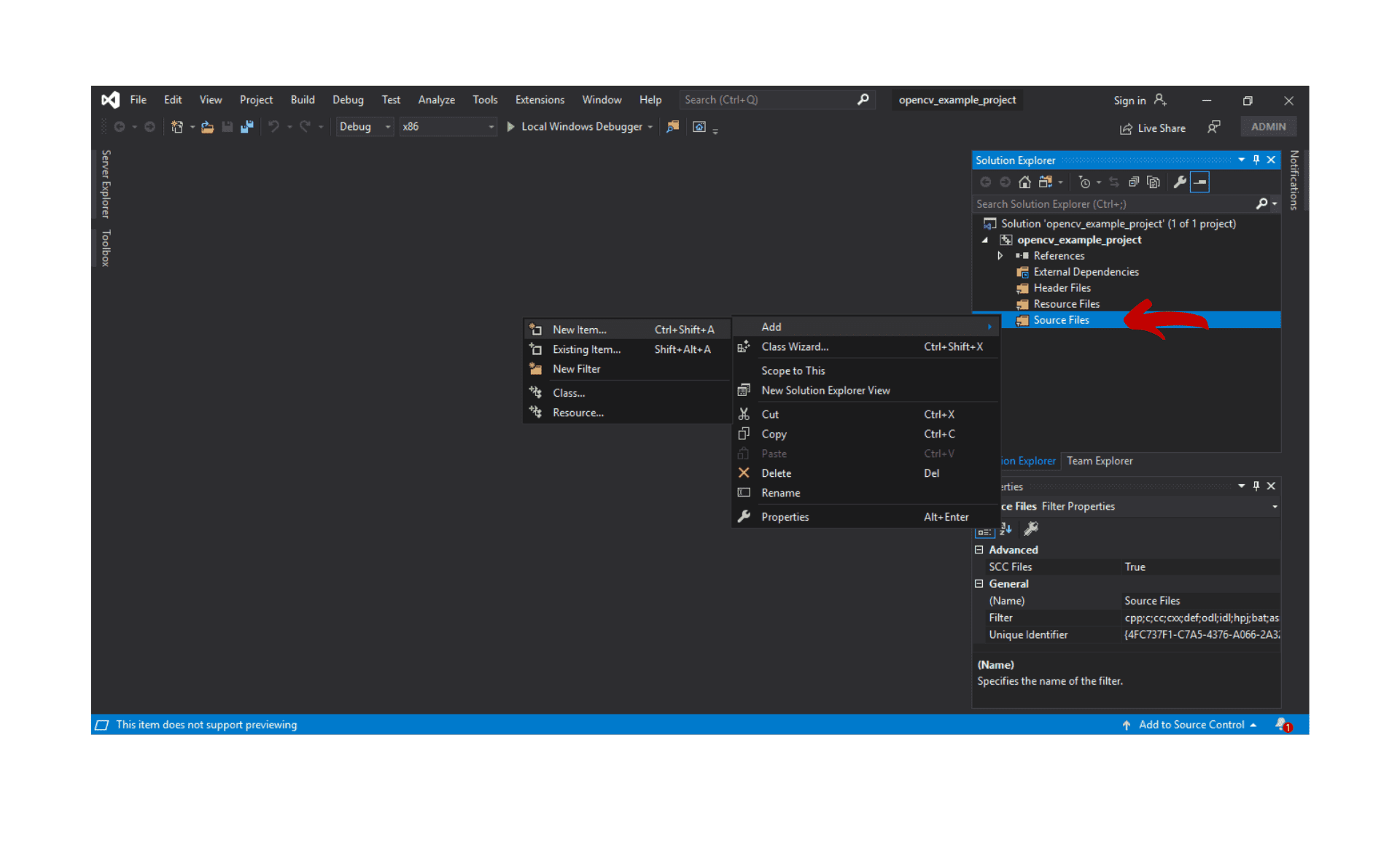Click the Navigate Backward toolbar icon
This screenshot has width=1400, height=856.
tap(120, 127)
